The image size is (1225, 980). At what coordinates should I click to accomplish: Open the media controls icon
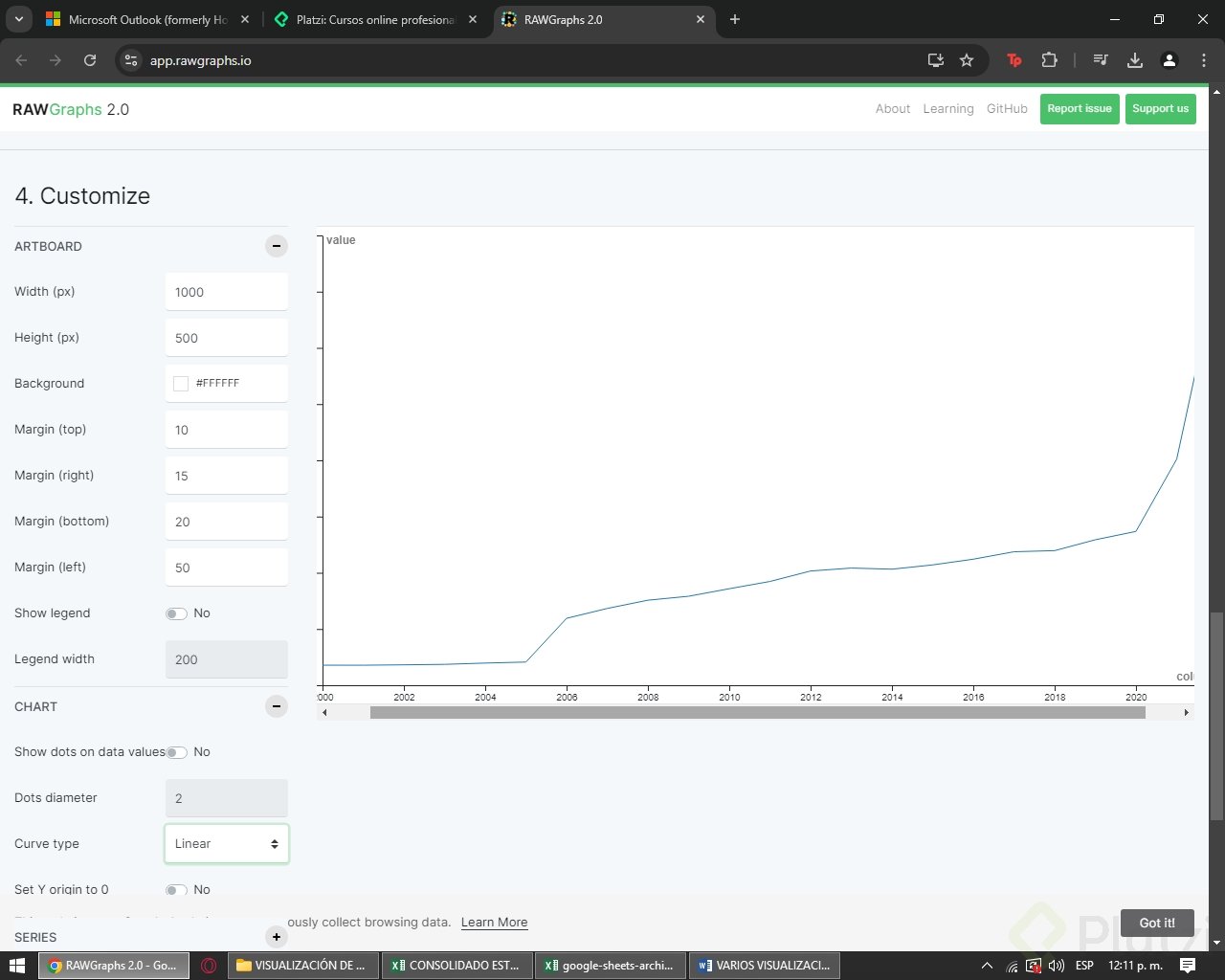(1101, 60)
